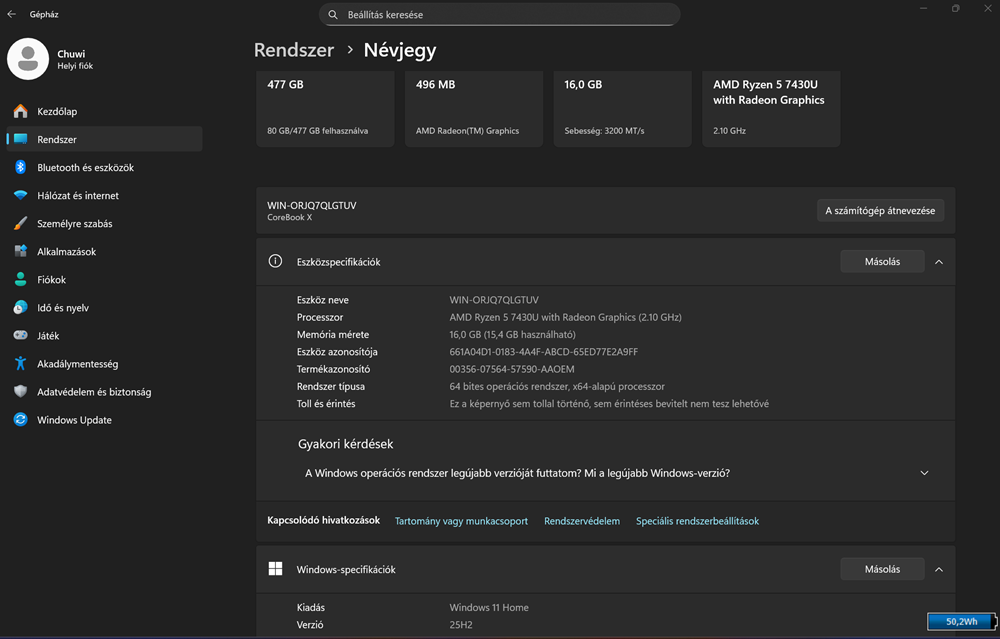The image size is (1000, 639).
Task: Click the Akadálymentesség accessibility icon
Action: [20, 364]
